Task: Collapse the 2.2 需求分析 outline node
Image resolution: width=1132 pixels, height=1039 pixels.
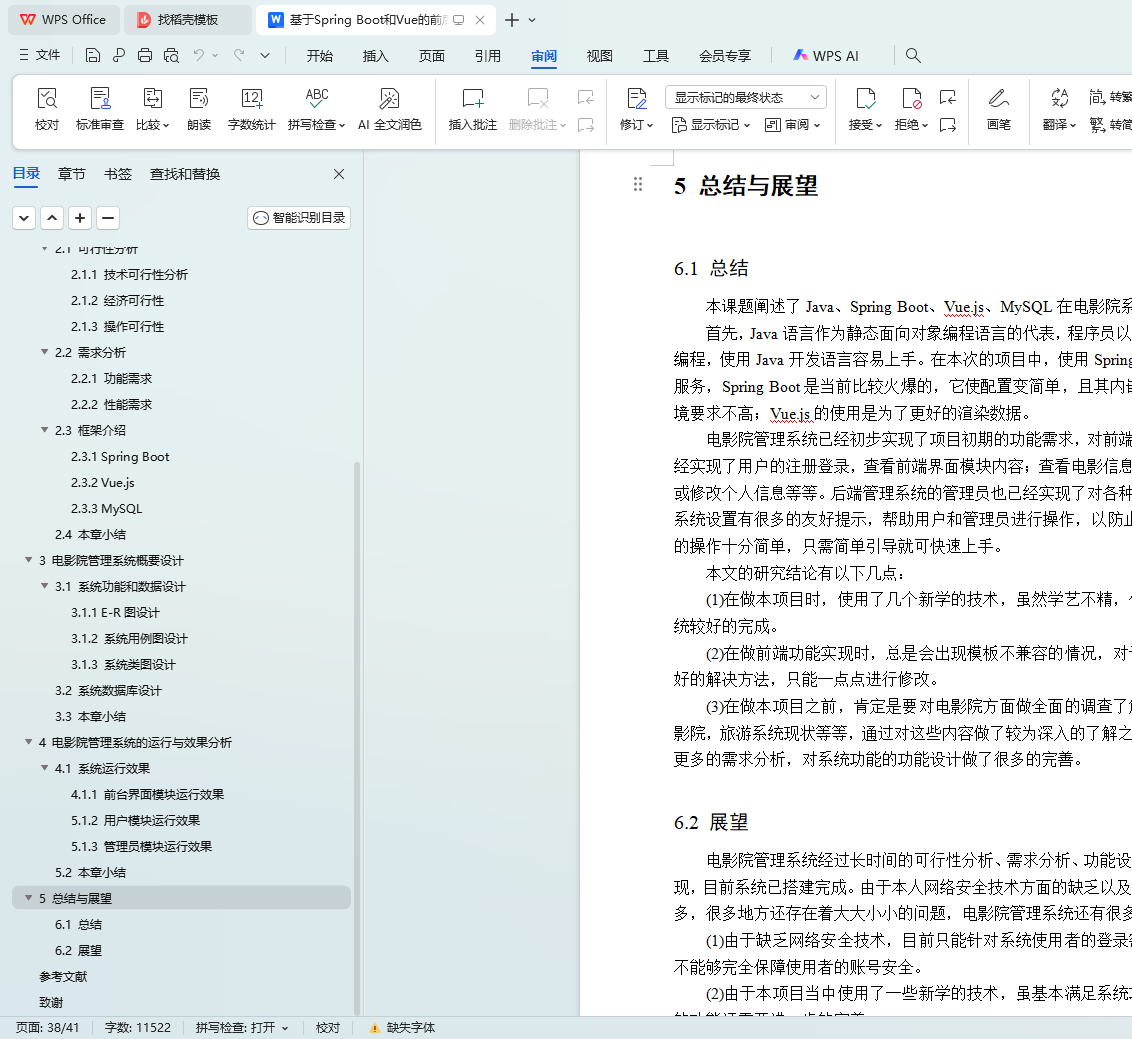Action: (45, 352)
